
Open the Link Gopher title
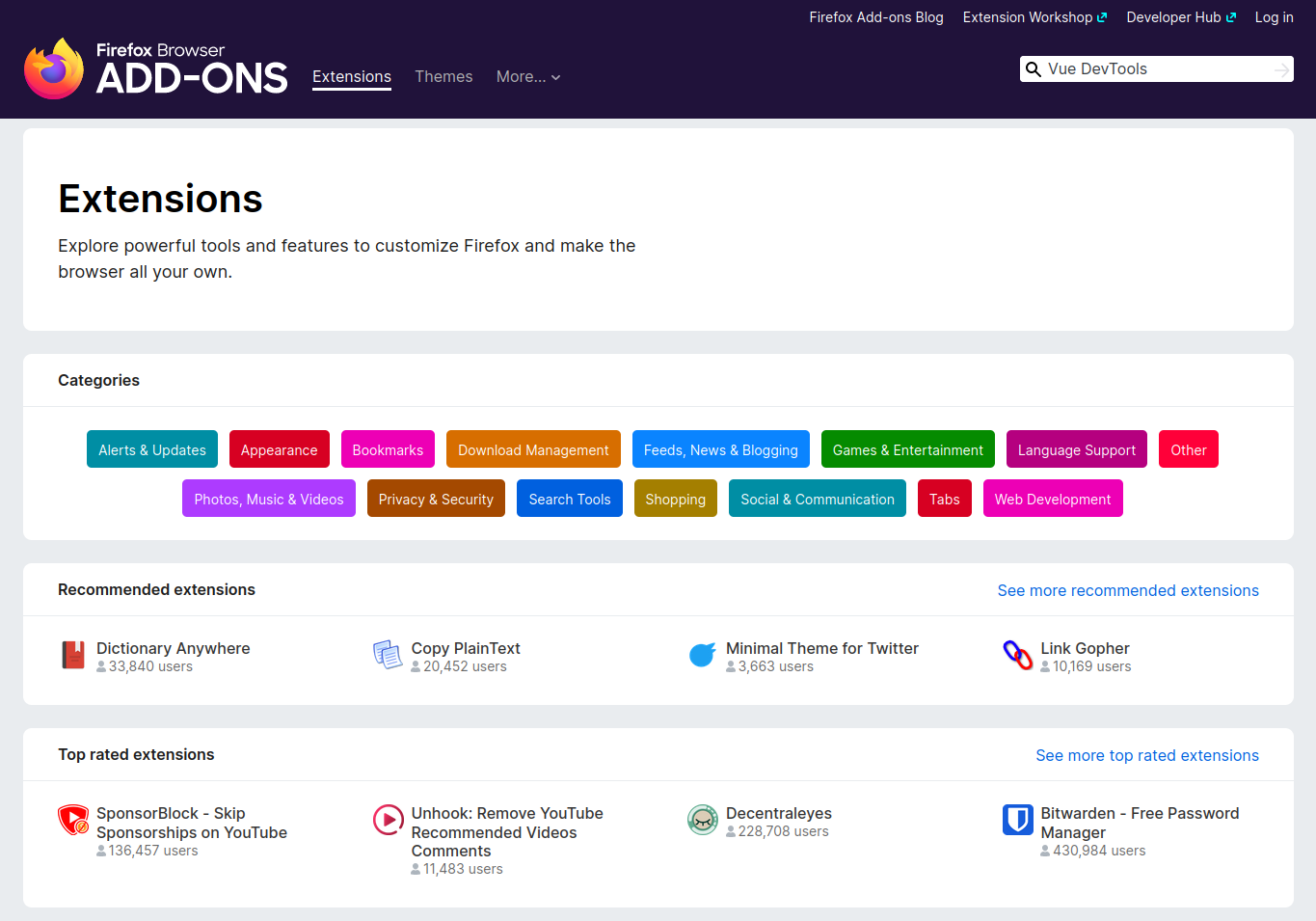click(1085, 648)
